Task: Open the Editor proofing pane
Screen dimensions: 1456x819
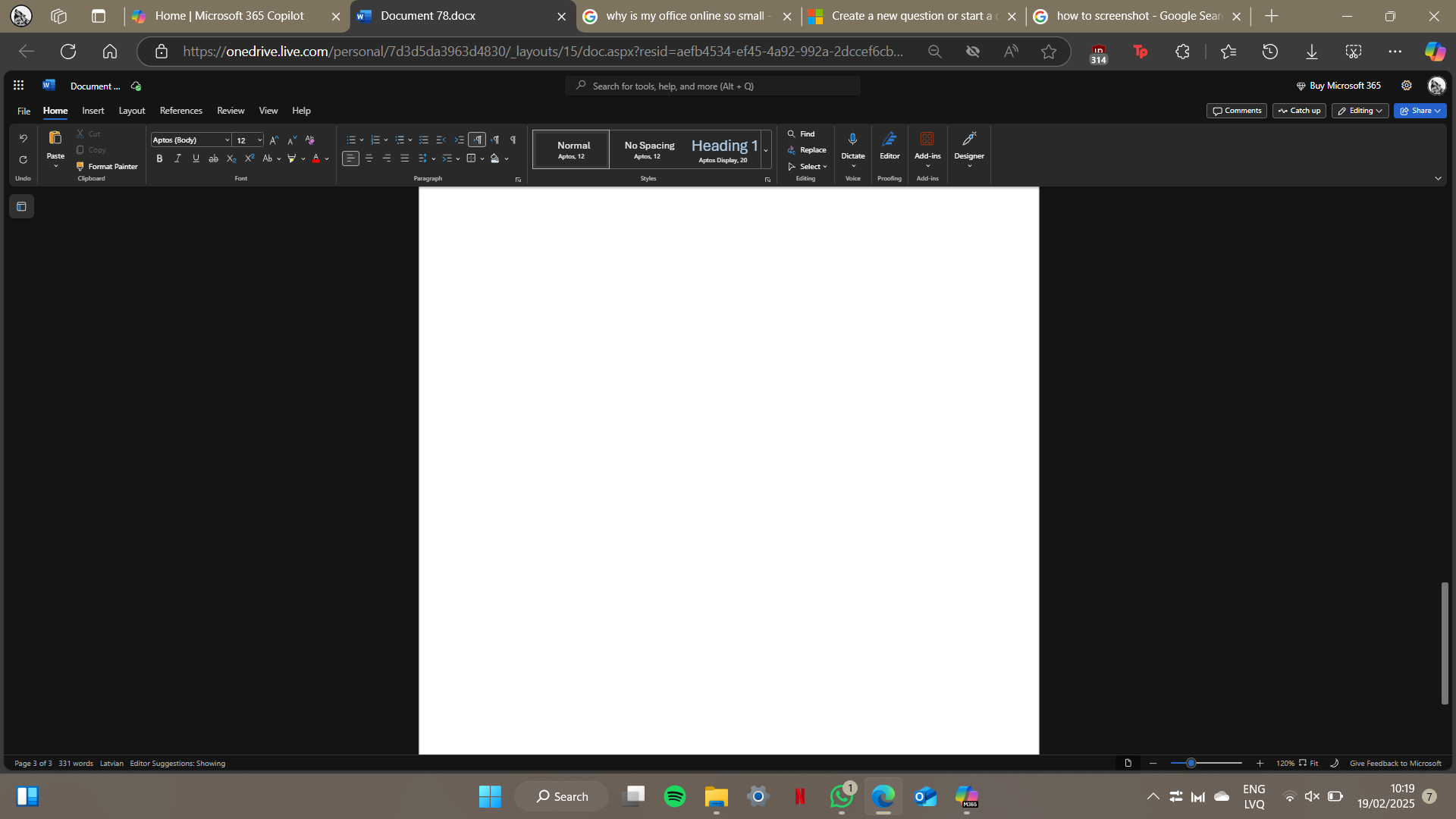Action: 890,146
